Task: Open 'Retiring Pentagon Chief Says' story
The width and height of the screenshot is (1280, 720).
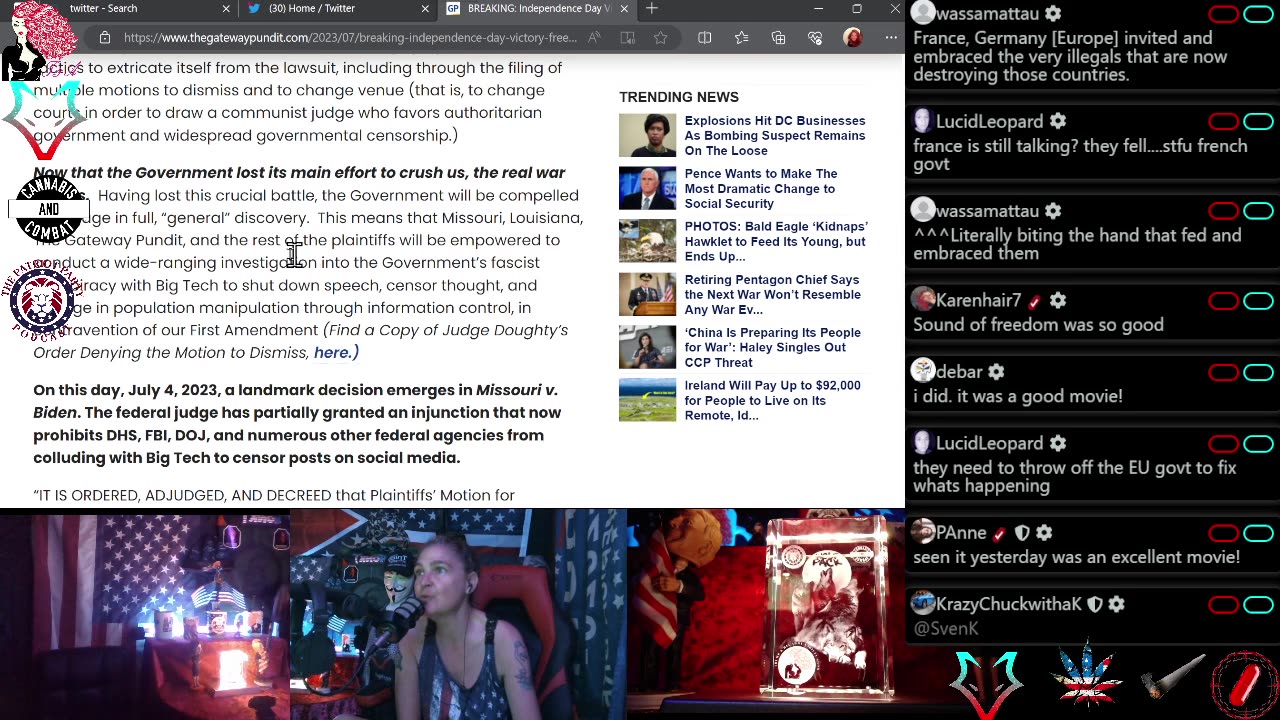Action: (x=772, y=295)
